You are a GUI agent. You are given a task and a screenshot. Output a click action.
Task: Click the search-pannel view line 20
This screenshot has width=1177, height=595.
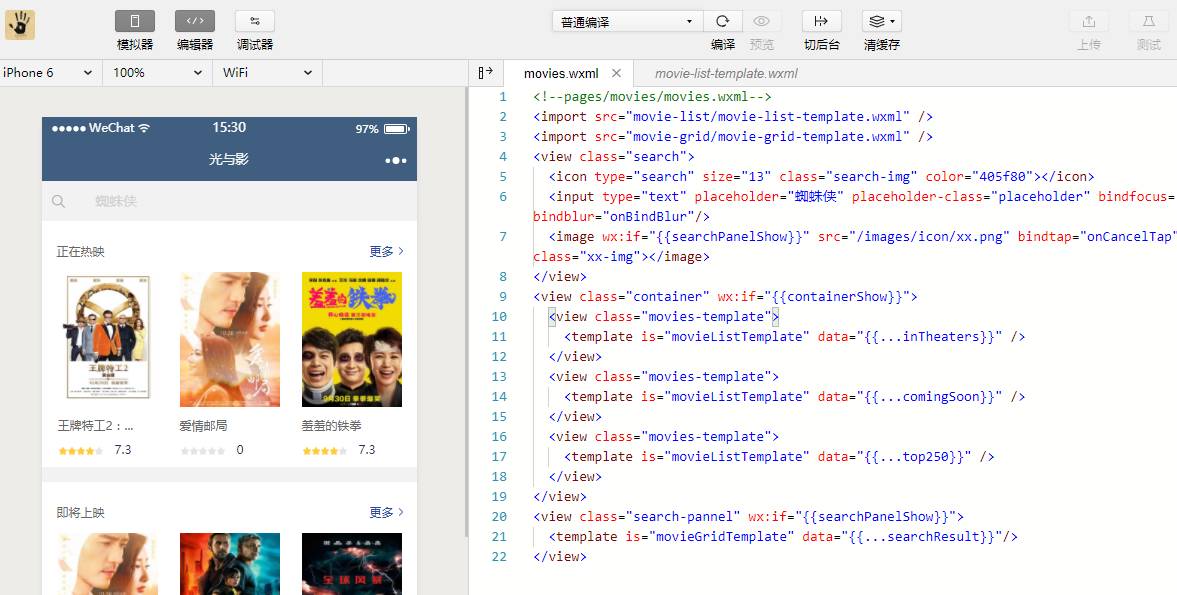(748, 516)
